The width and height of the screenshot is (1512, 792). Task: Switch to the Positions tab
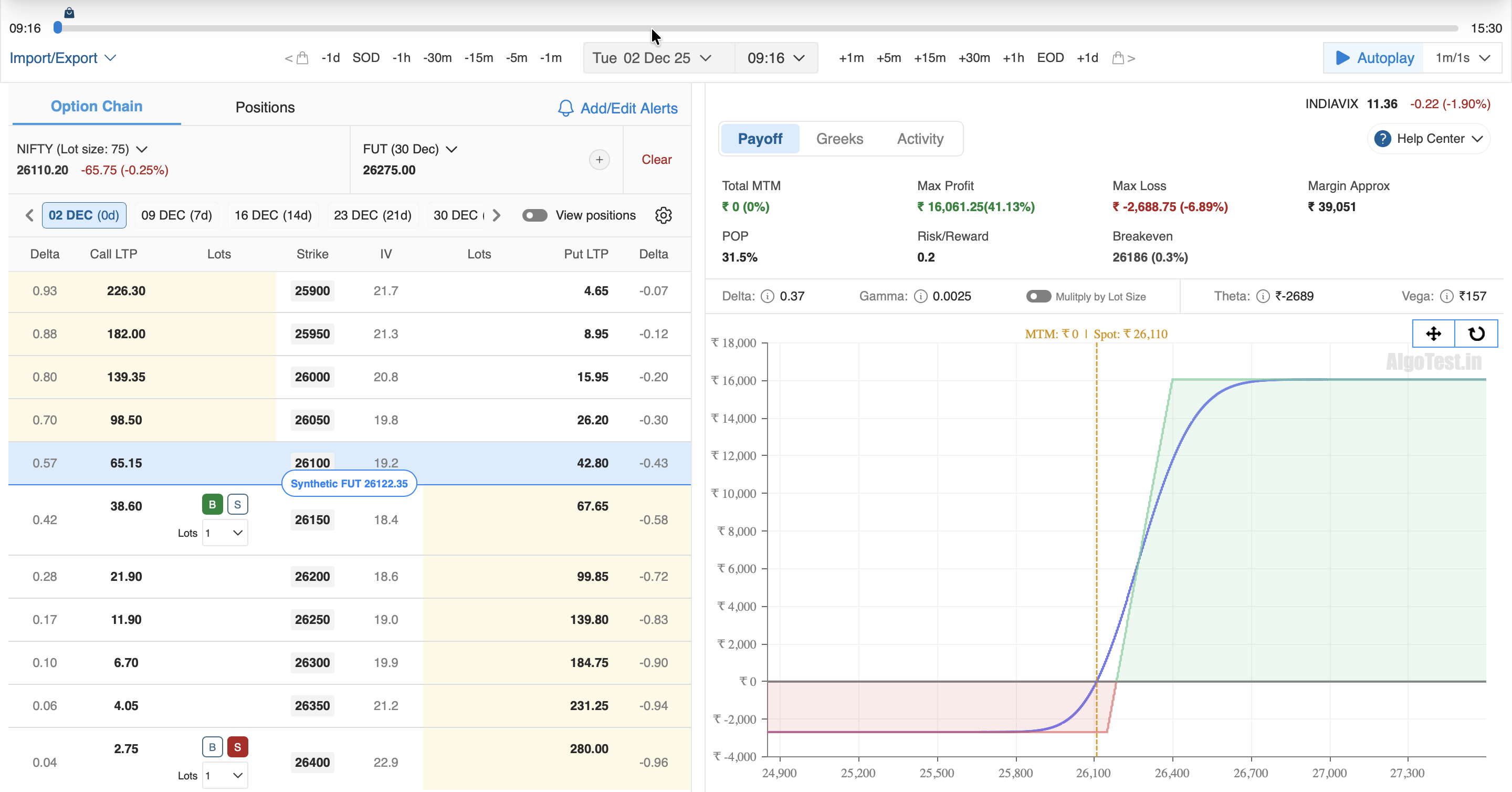click(x=265, y=108)
